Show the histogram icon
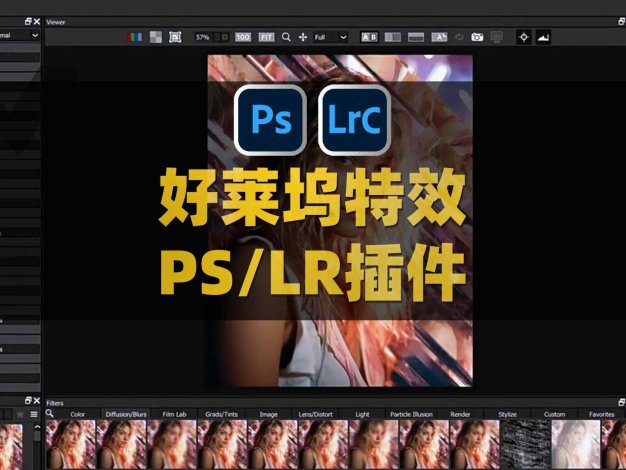This screenshot has width=626, height=470. coord(543,37)
